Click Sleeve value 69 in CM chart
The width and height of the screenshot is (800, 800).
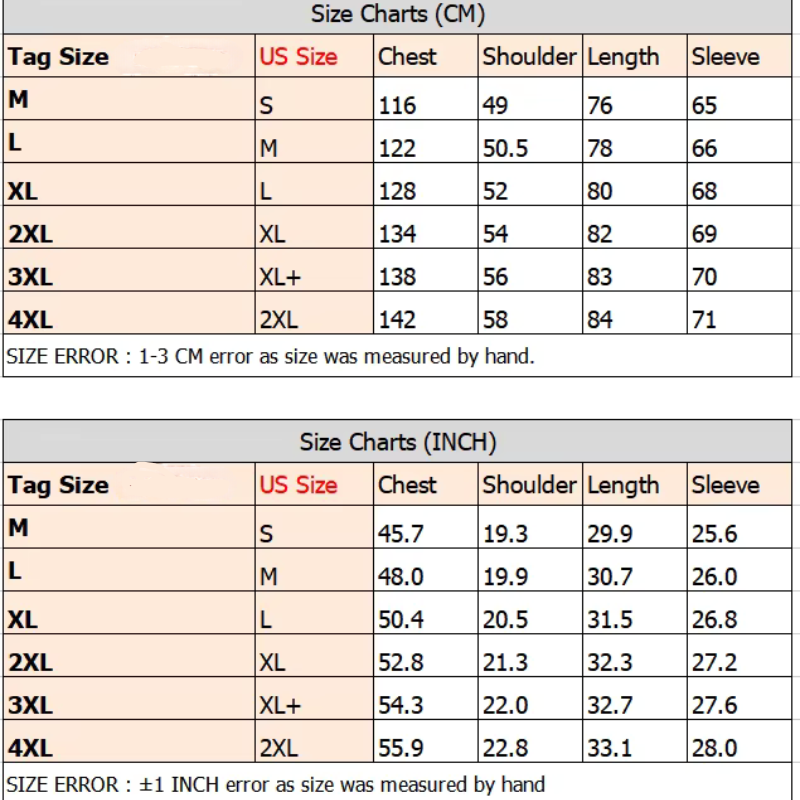pyautogui.click(x=705, y=234)
